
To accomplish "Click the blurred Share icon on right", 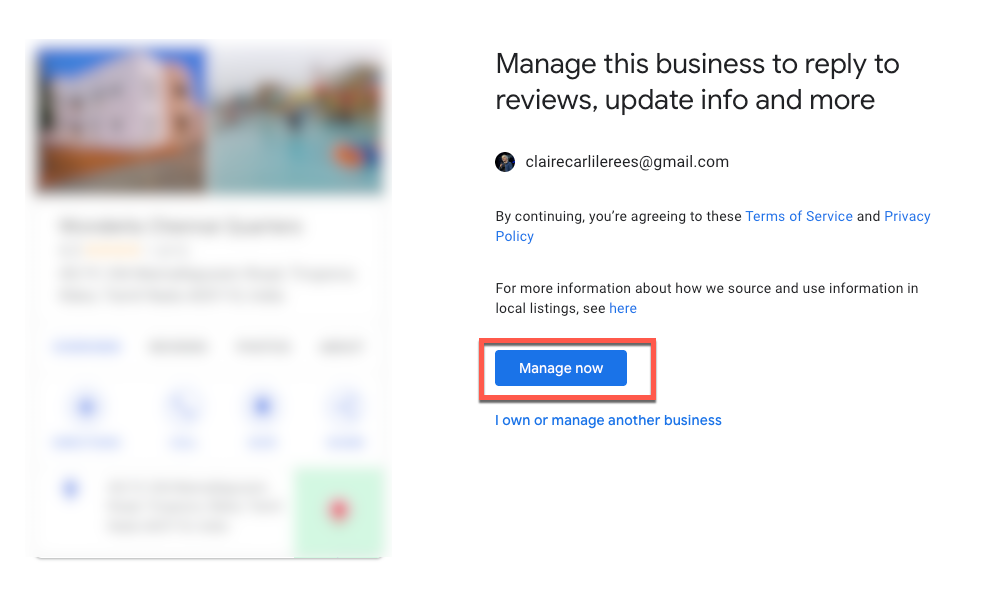I will pyautogui.click(x=345, y=407).
